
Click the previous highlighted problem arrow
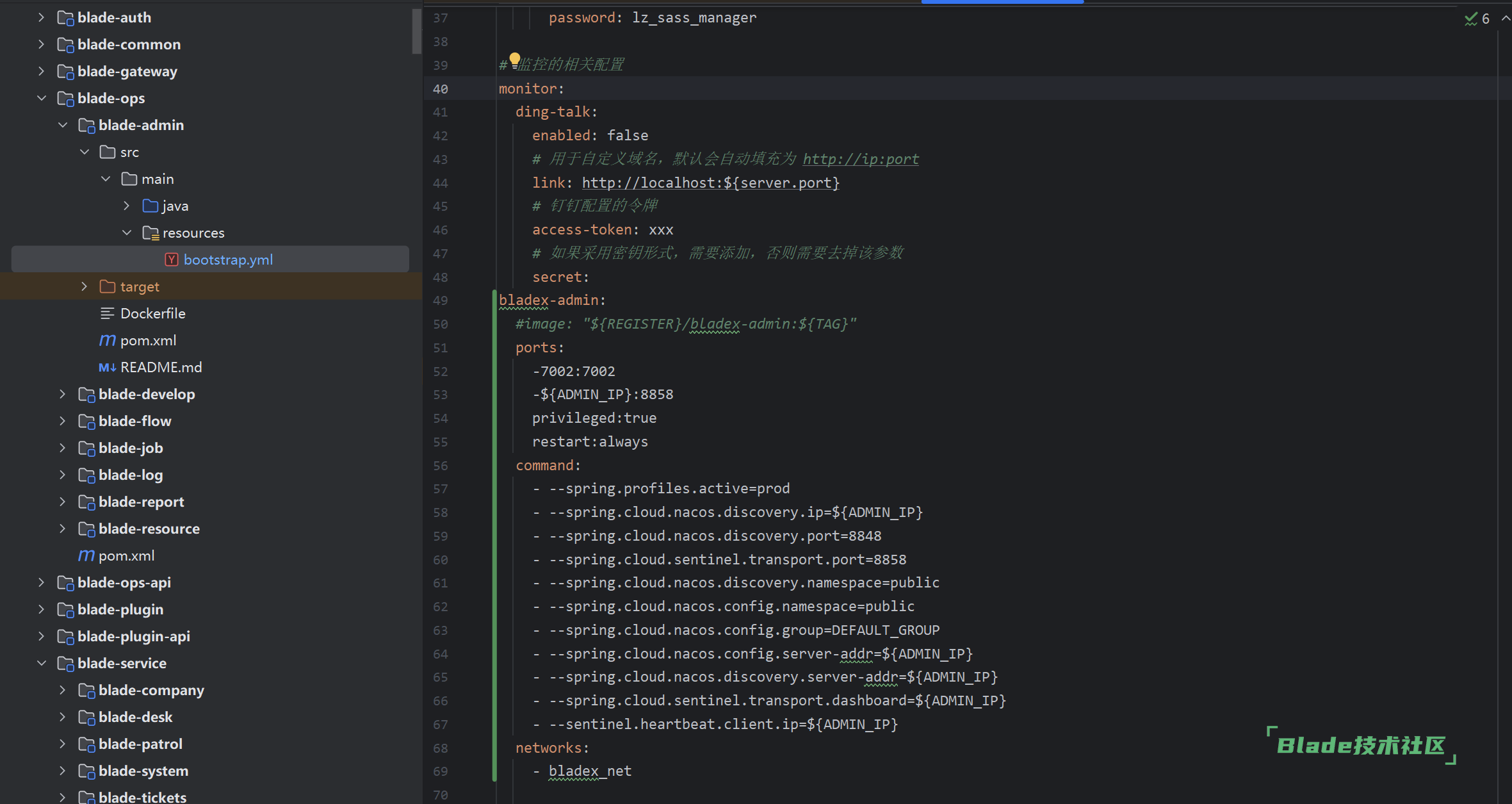click(1506, 19)
